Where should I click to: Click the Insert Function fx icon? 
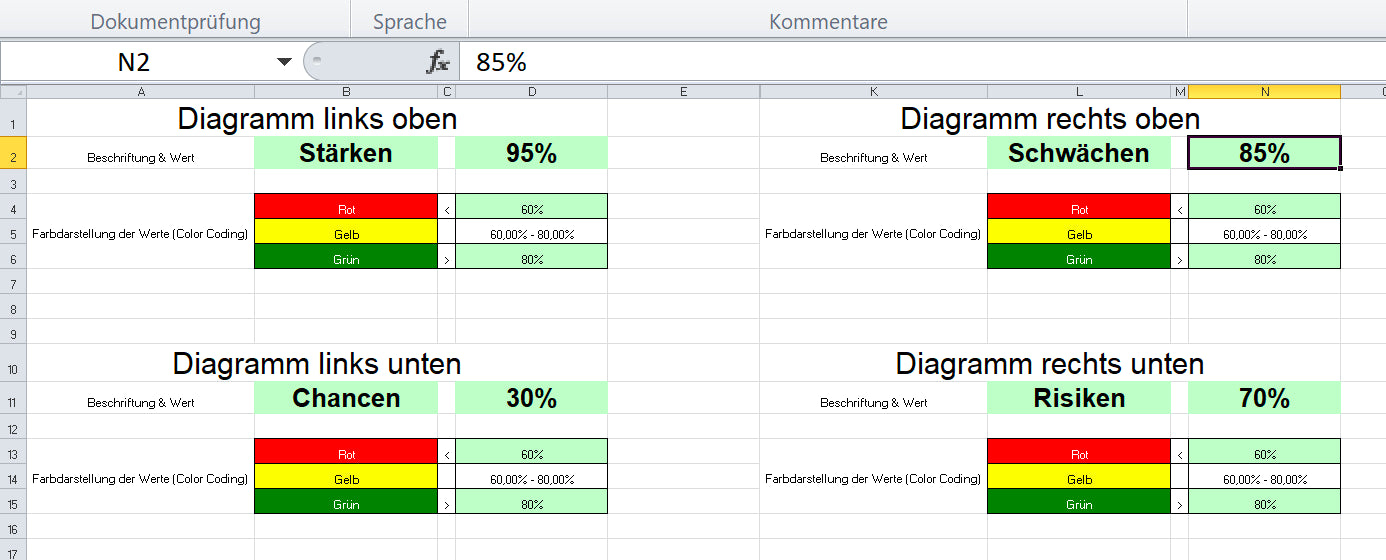pos(438,62)
